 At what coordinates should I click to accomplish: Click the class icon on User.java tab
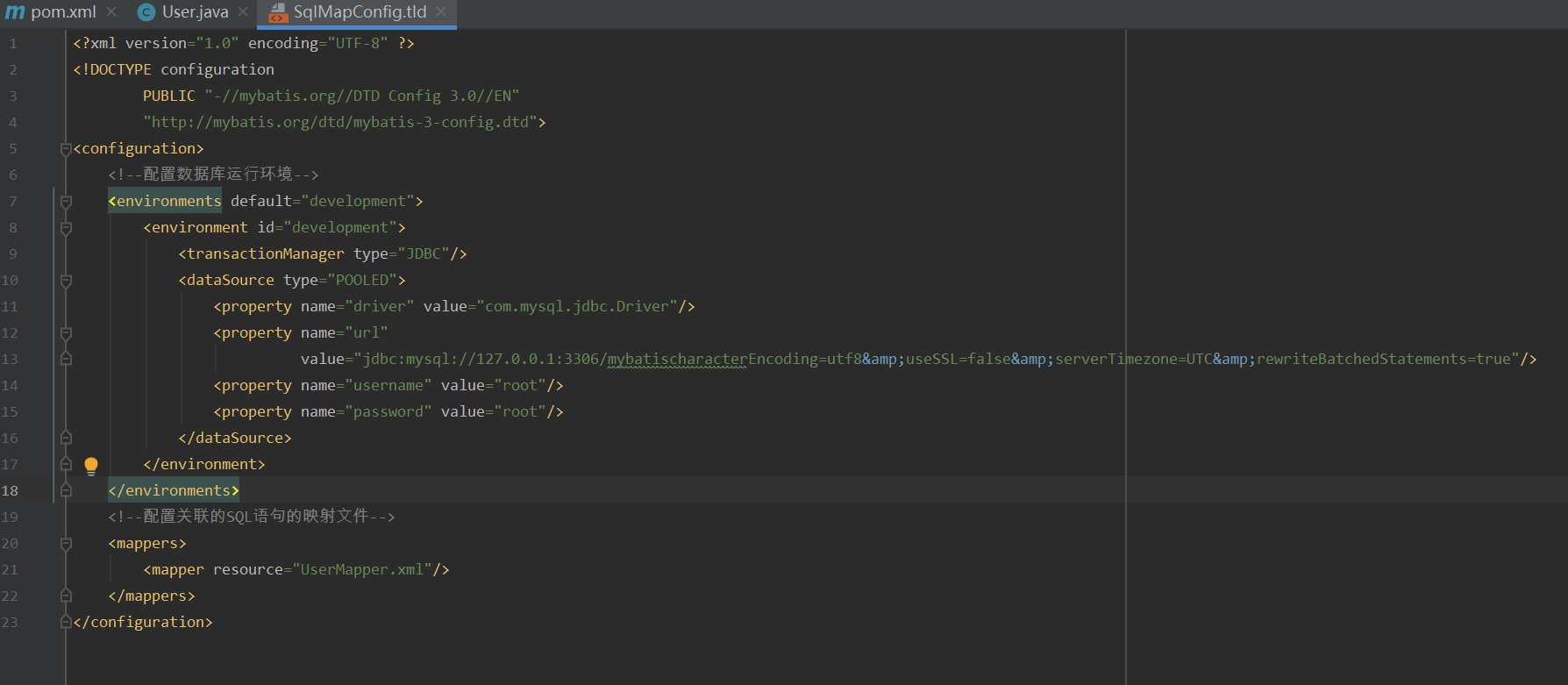tap(146, 12)
